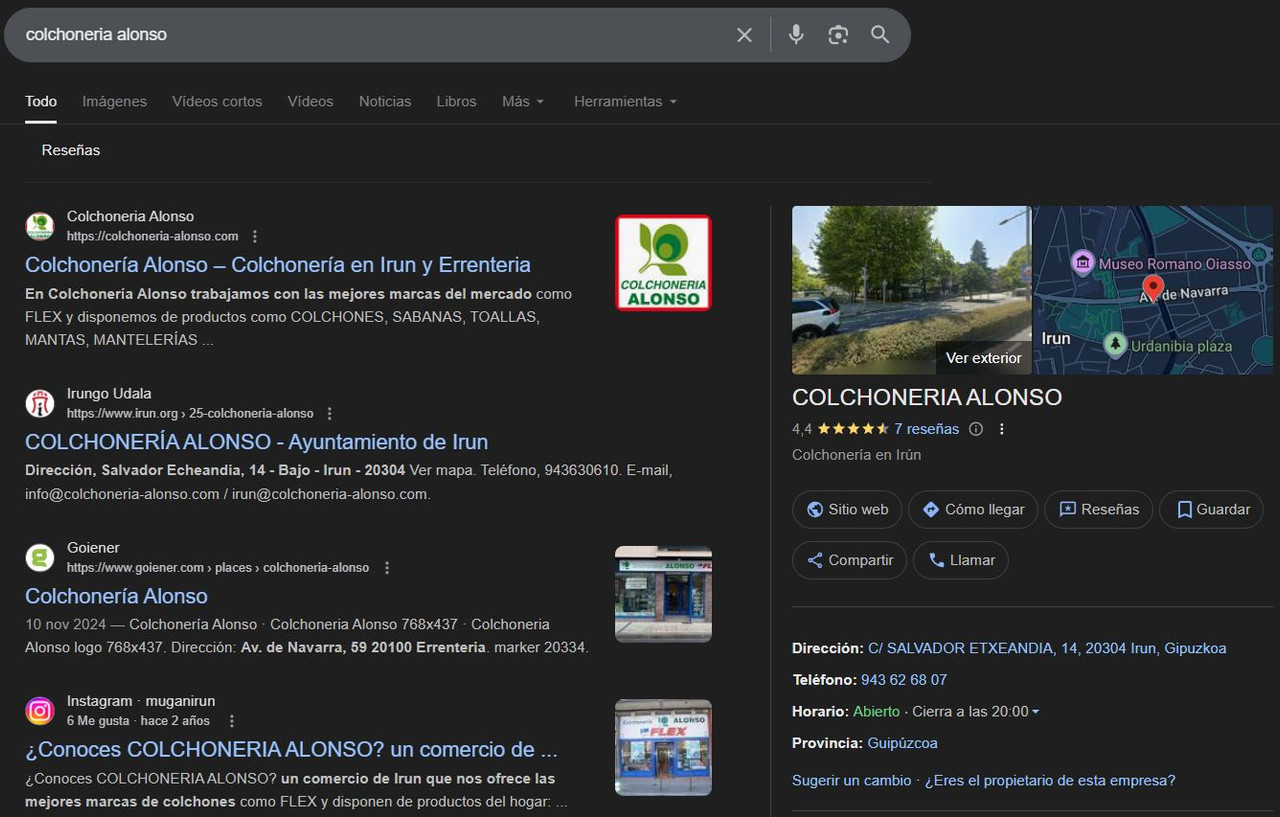
Task: Click Abierto status text
Action: click(877, 712)
